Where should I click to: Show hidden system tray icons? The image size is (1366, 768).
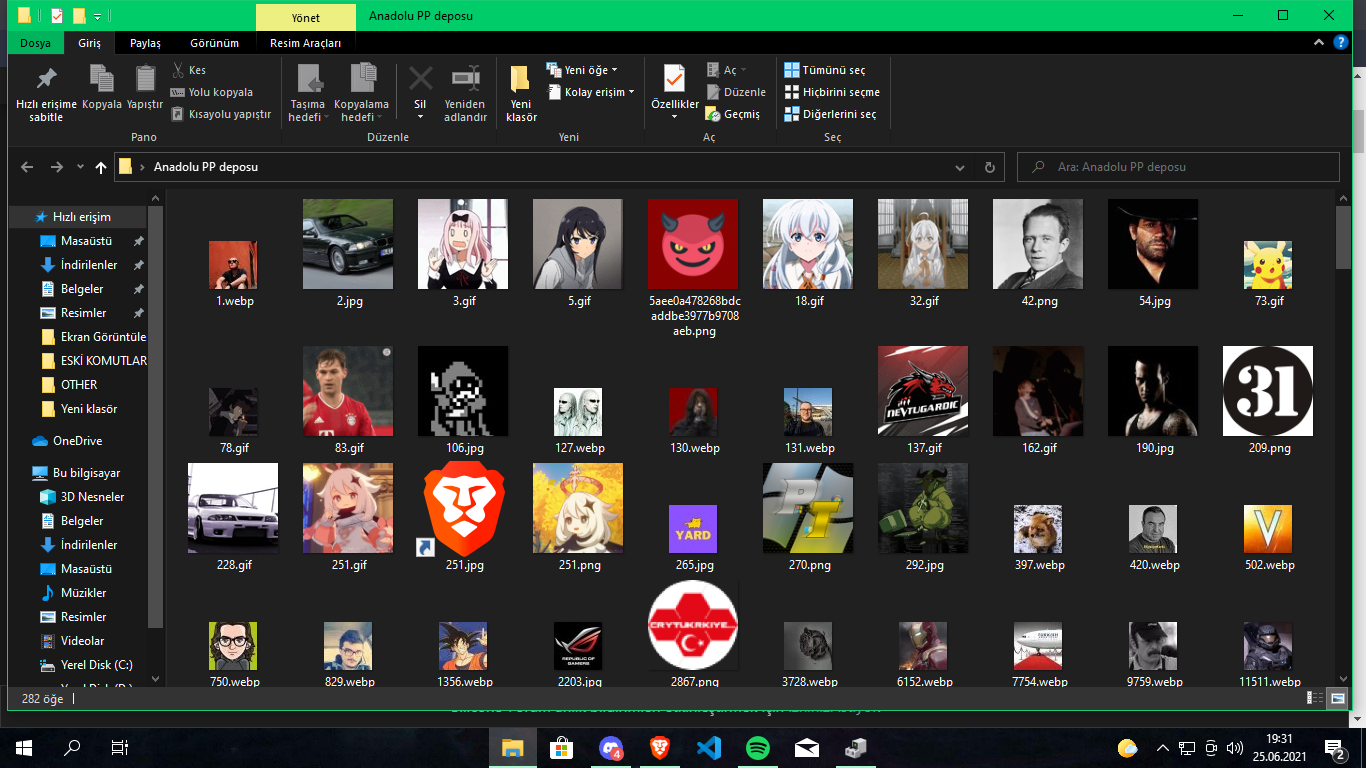(x=1162, y=747)
